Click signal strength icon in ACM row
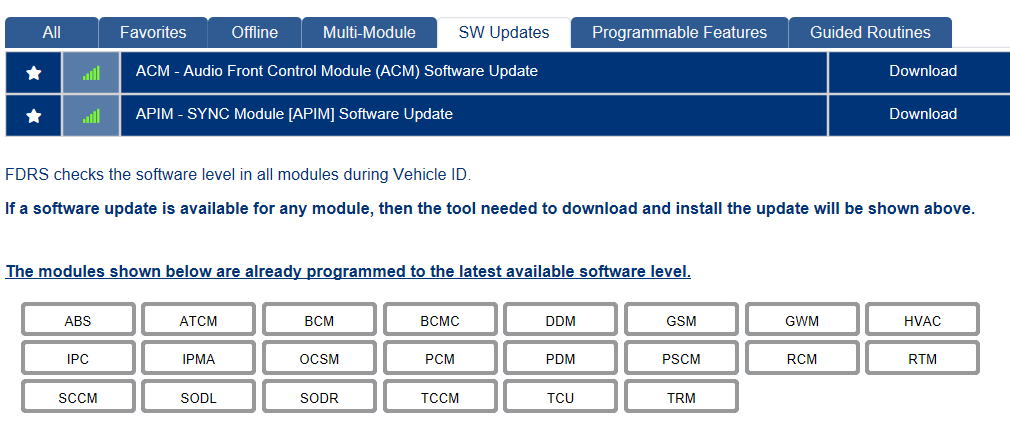 pyautogui.click(x=91, y=73)
